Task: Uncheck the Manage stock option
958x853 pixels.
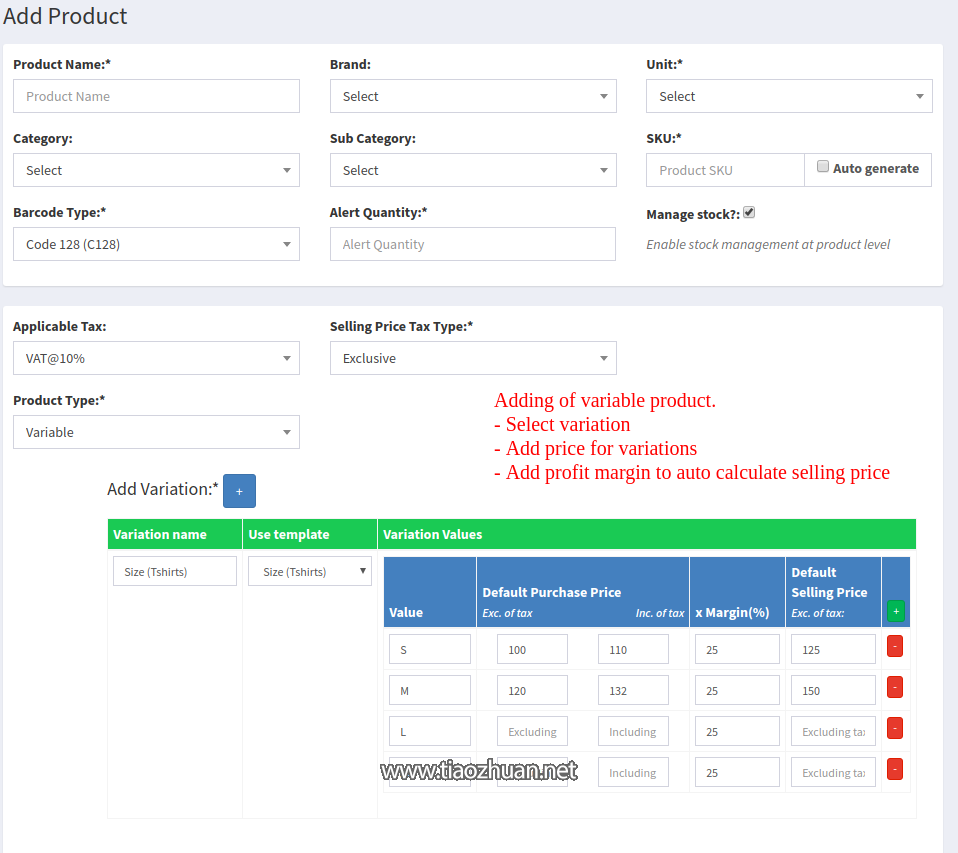Action: click(746, 212)
